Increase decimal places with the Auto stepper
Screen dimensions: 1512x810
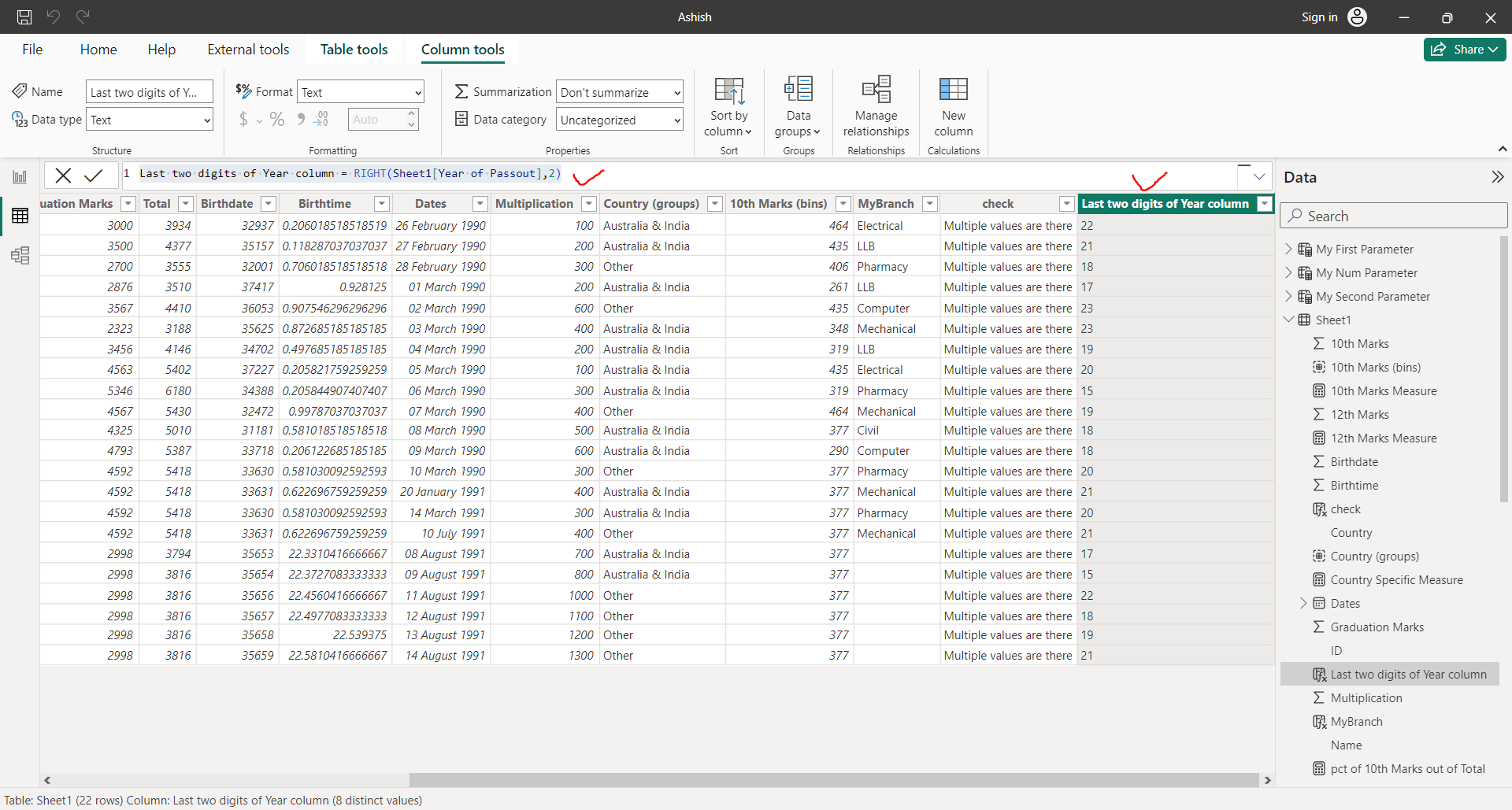(412, 113)
